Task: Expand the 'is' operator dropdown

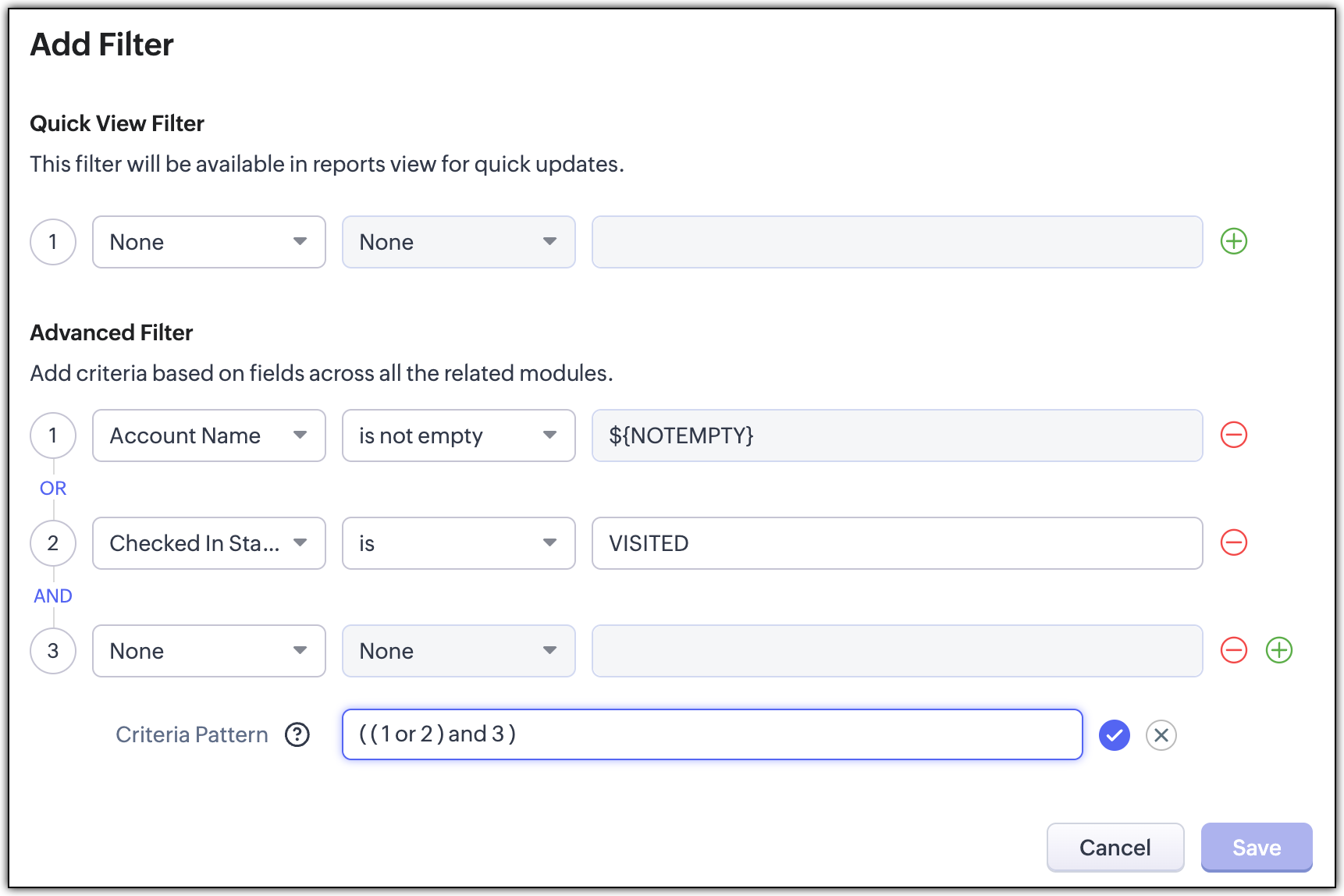Action: click(x=458, y=543)
